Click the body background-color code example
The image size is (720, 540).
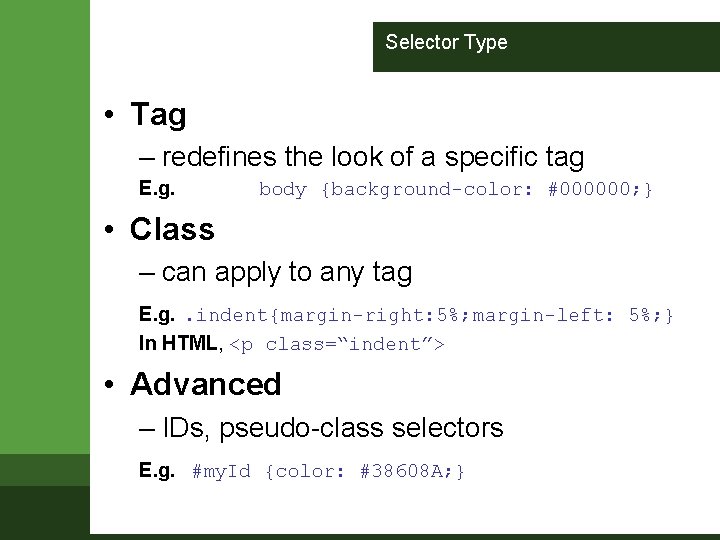(x=455, y=189)
